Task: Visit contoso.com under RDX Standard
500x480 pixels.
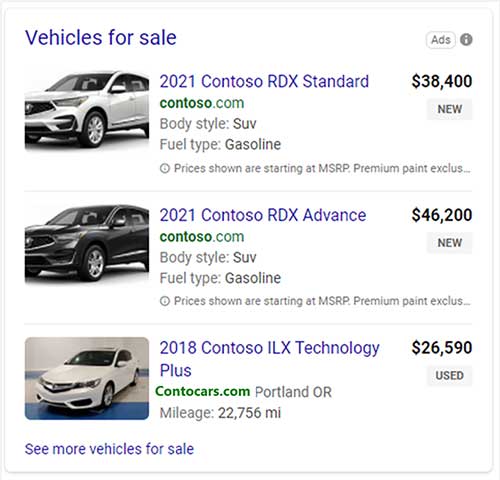Action: 202,103
